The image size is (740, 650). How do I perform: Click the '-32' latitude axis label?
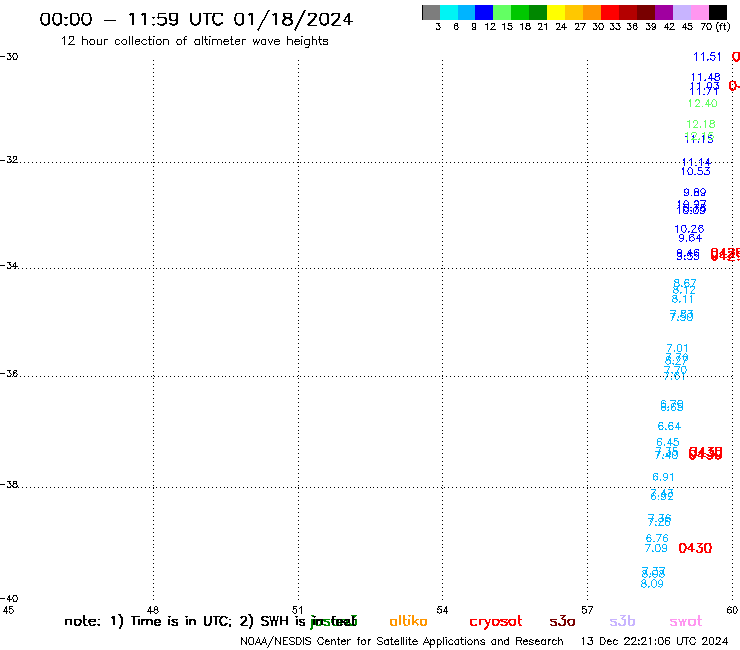9,160
